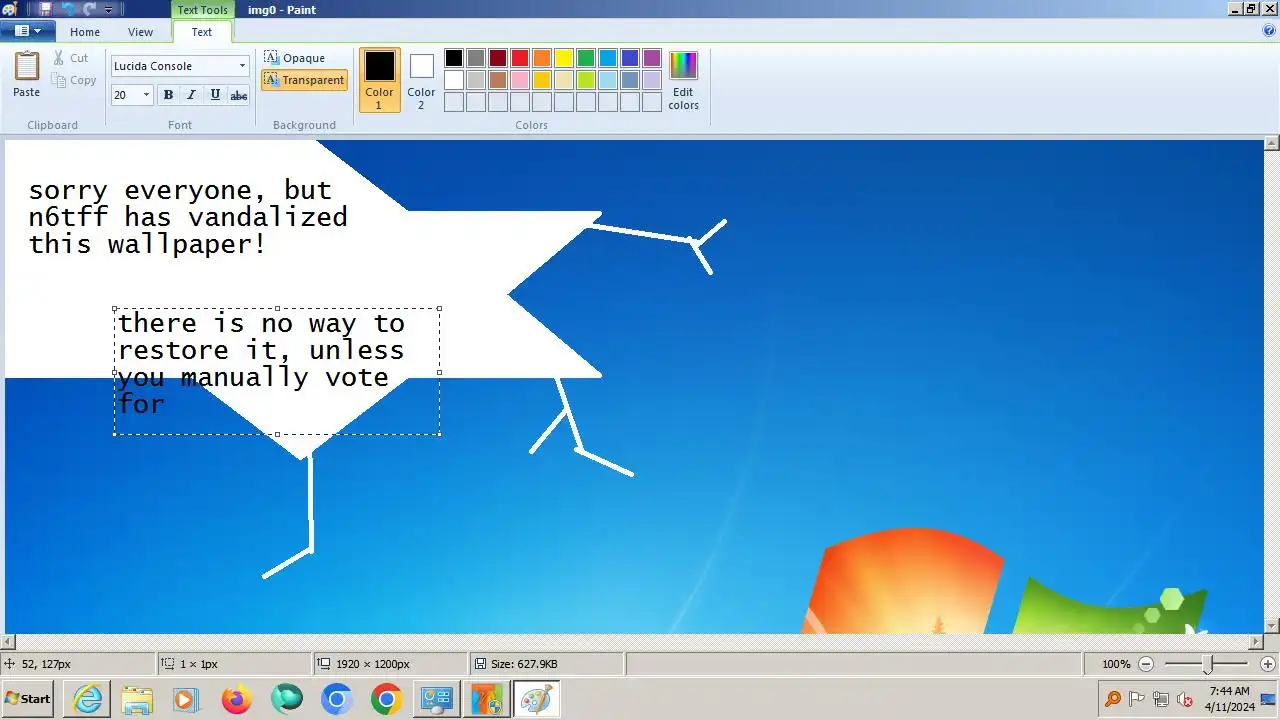Toggle Italic text formatting

[x=191, y=95]
